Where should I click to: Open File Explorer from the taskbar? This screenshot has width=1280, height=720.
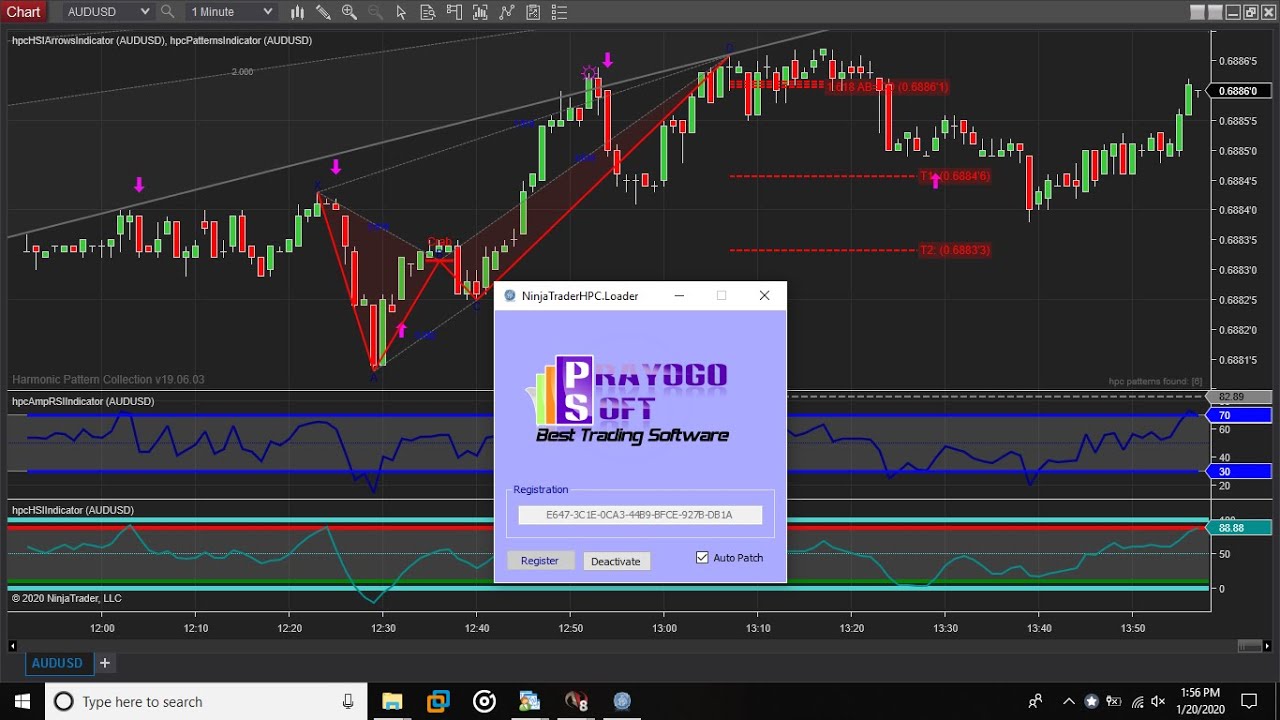pyautogui.click(x=392, y=701)
